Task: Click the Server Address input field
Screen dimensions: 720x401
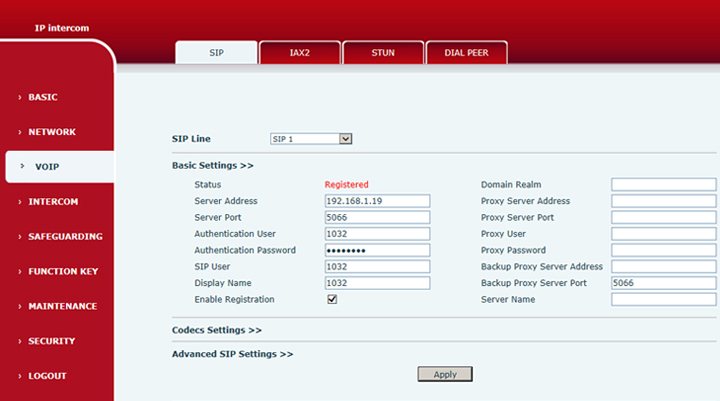Action: (x=377, y=201)
